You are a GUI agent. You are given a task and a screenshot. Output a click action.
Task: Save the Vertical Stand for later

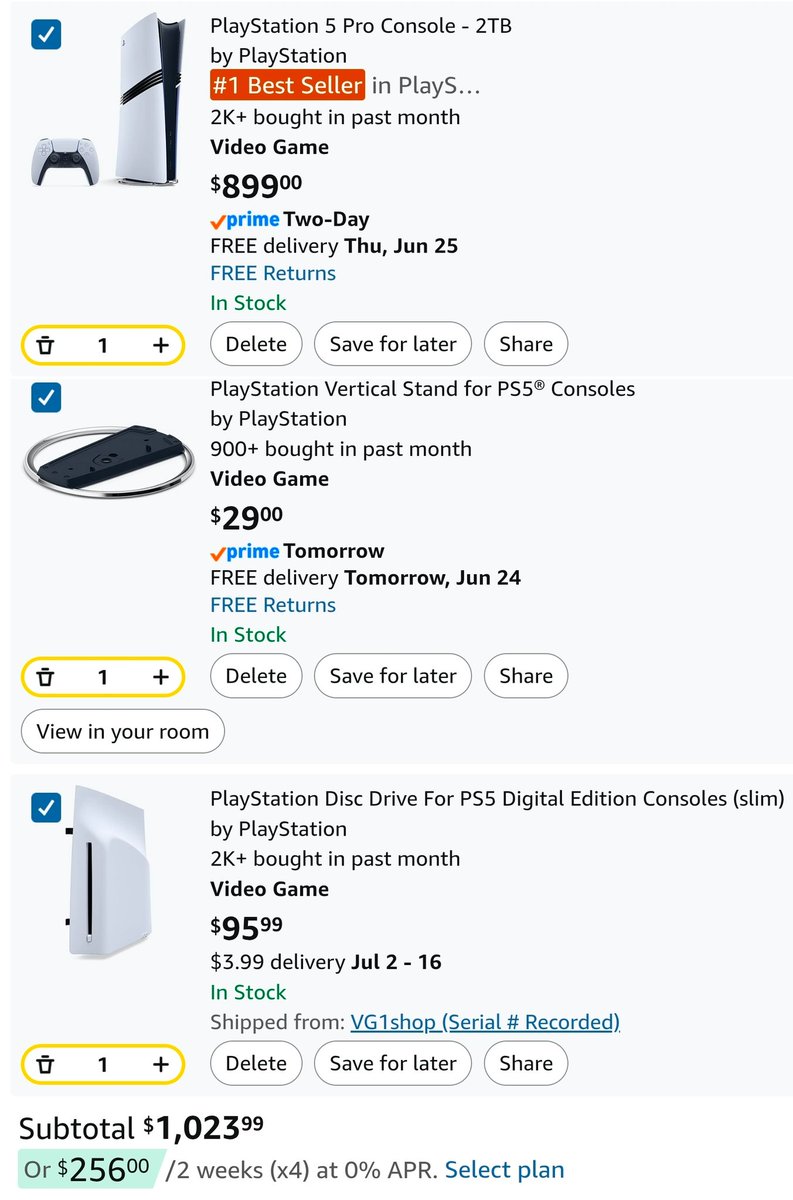(393, 676)
